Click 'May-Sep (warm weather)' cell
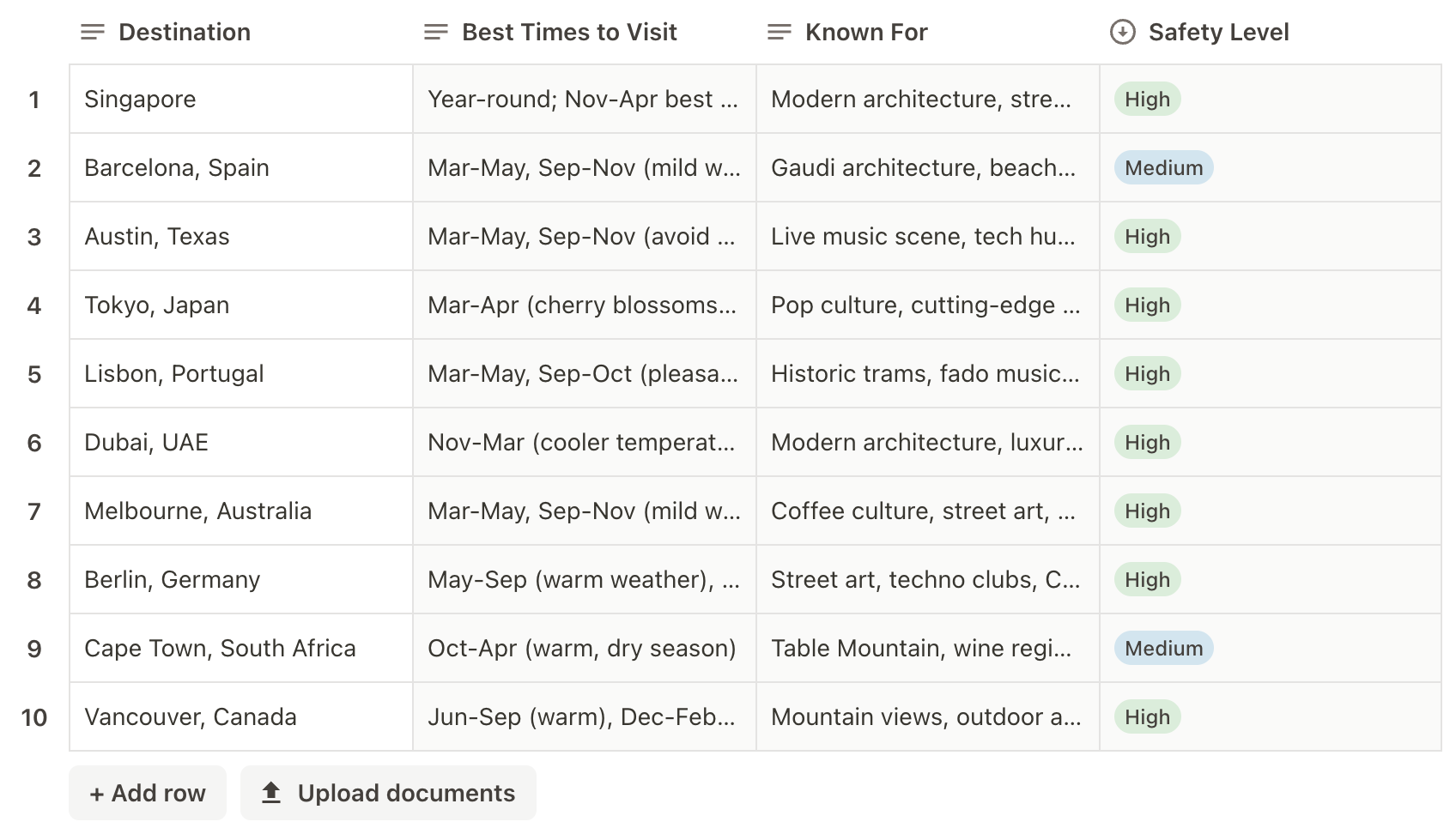The width and height of the screenshot is (1456, 834). click(x=585, y=580)
